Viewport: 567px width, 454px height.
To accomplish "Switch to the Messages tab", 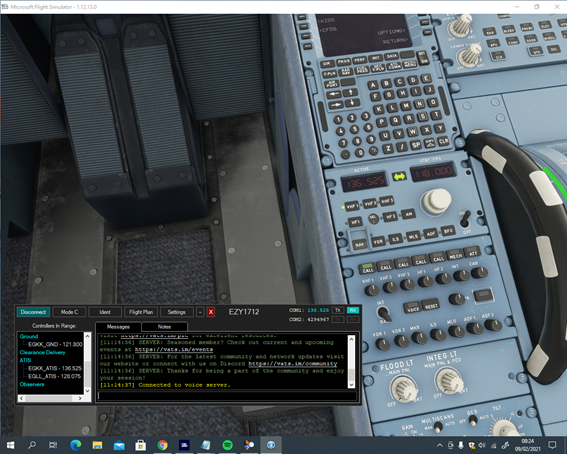I will pos(118,327).
